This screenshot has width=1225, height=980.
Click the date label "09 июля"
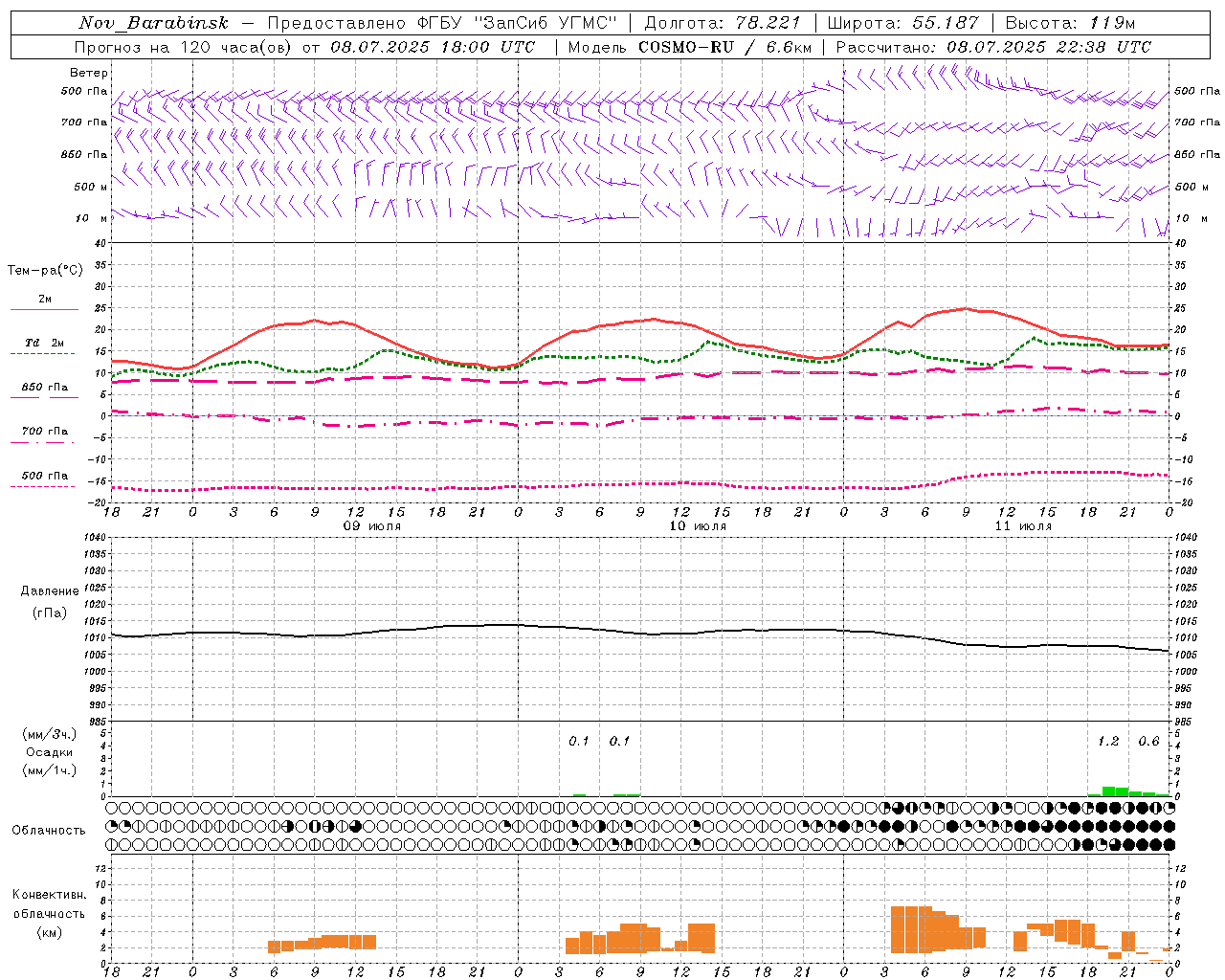point(372,526)
